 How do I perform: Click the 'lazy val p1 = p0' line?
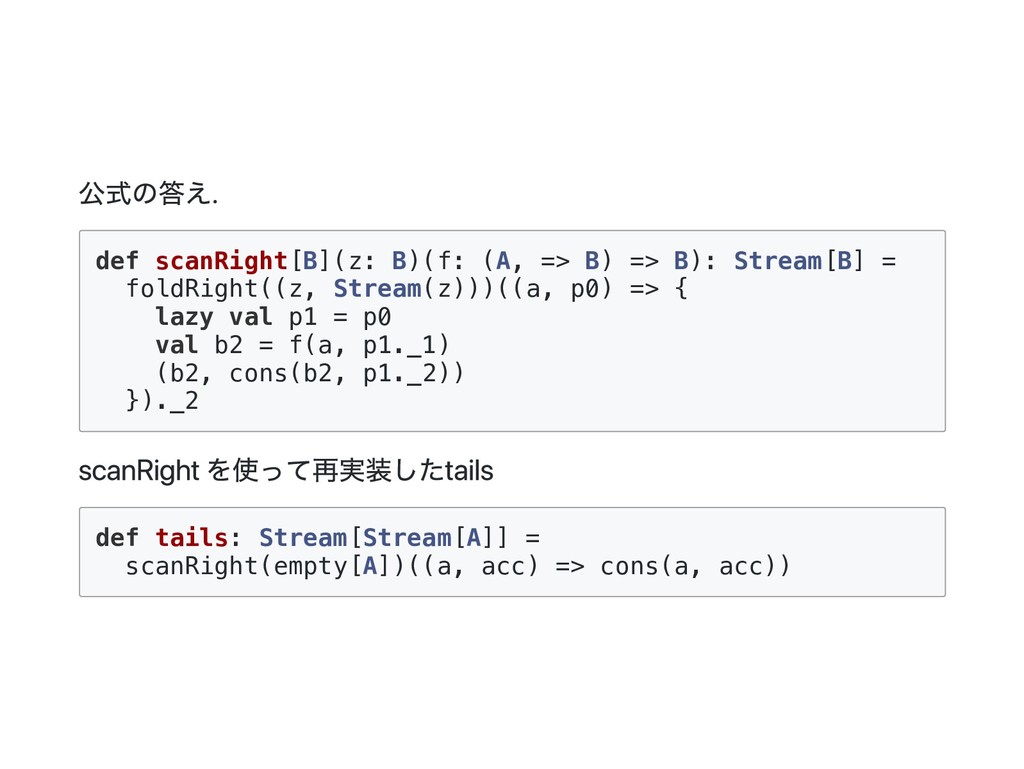click(273, 318)
